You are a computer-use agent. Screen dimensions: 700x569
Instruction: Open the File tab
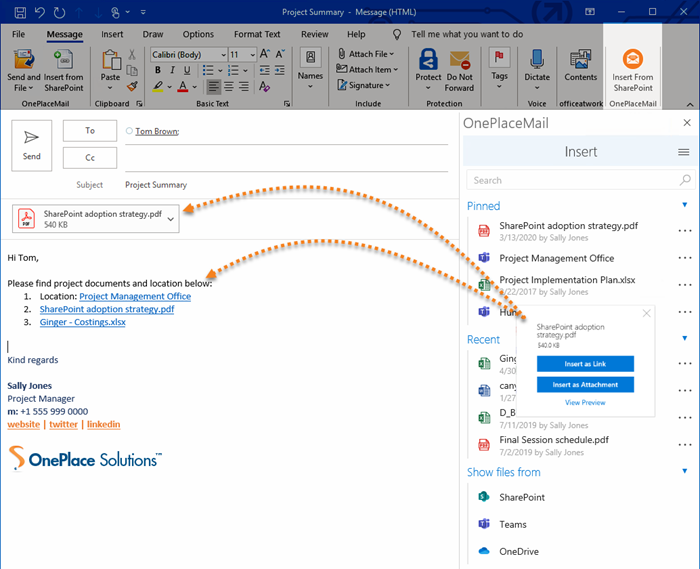click(18, 34)
